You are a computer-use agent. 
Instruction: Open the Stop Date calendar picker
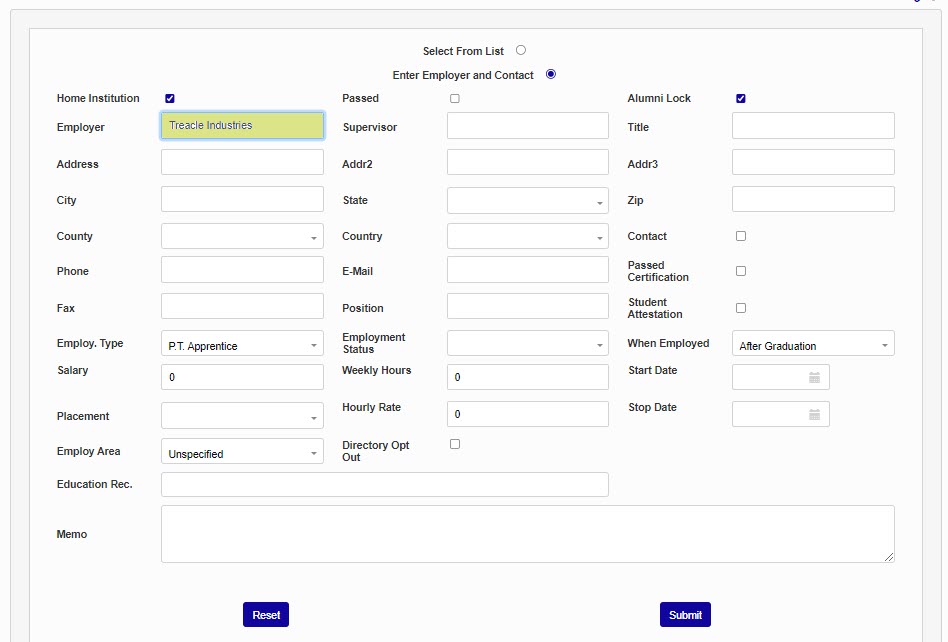[814, 415]
